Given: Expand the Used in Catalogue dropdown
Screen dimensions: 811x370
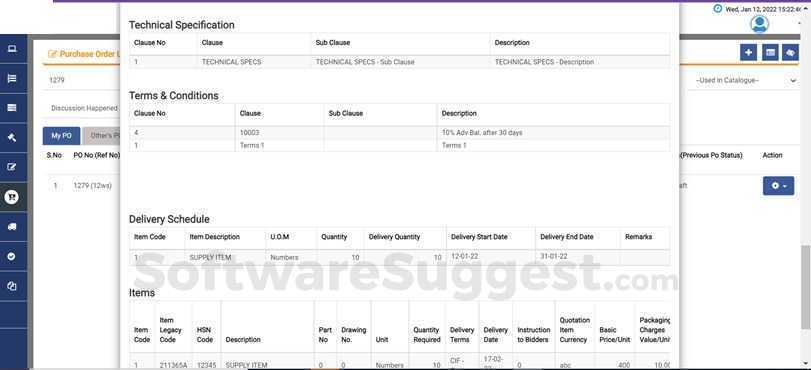Looking at the screenshot, I should click(746, 81).
